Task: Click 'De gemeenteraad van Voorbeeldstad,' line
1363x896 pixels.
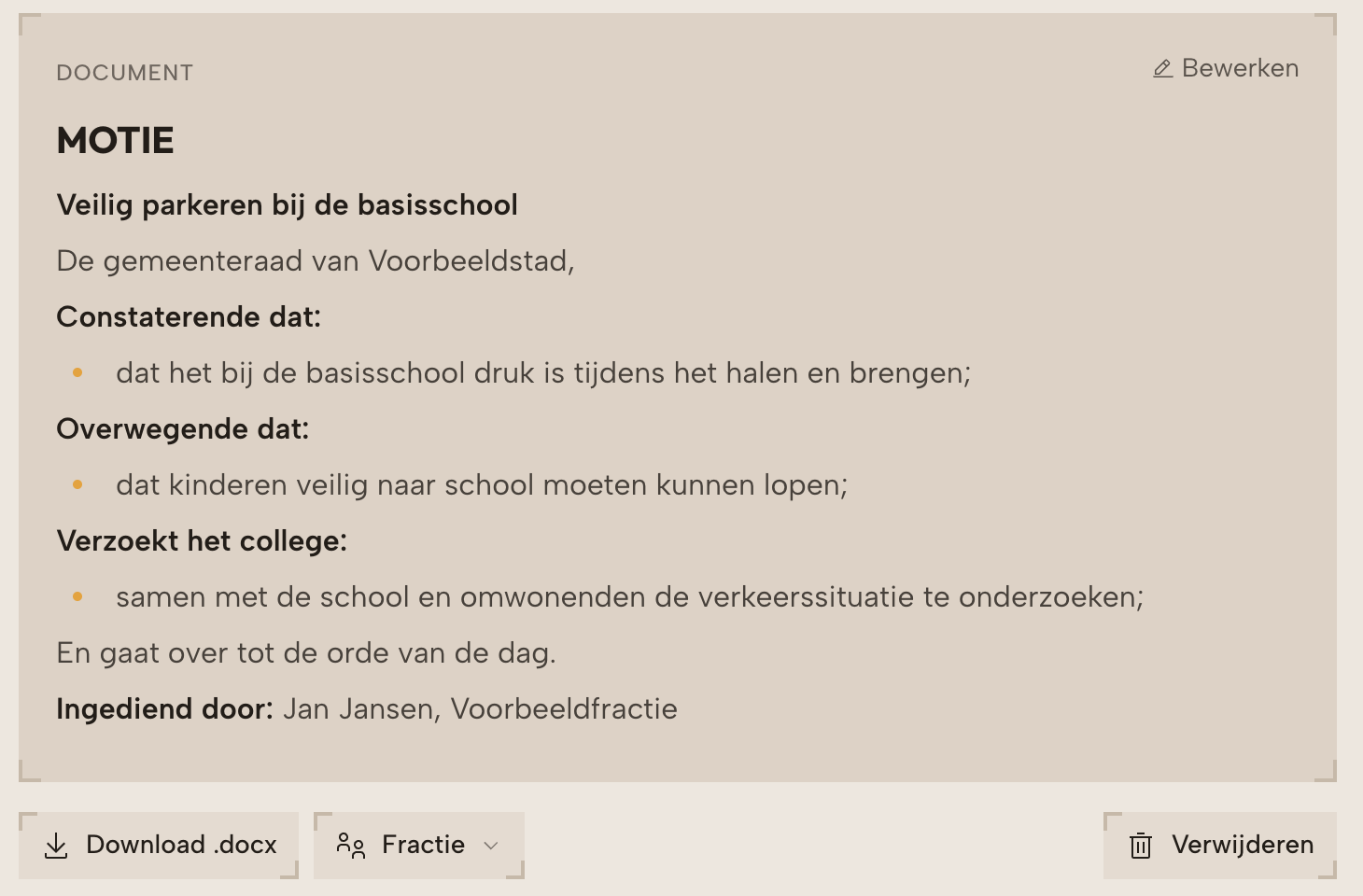Action: click(316, 261)
